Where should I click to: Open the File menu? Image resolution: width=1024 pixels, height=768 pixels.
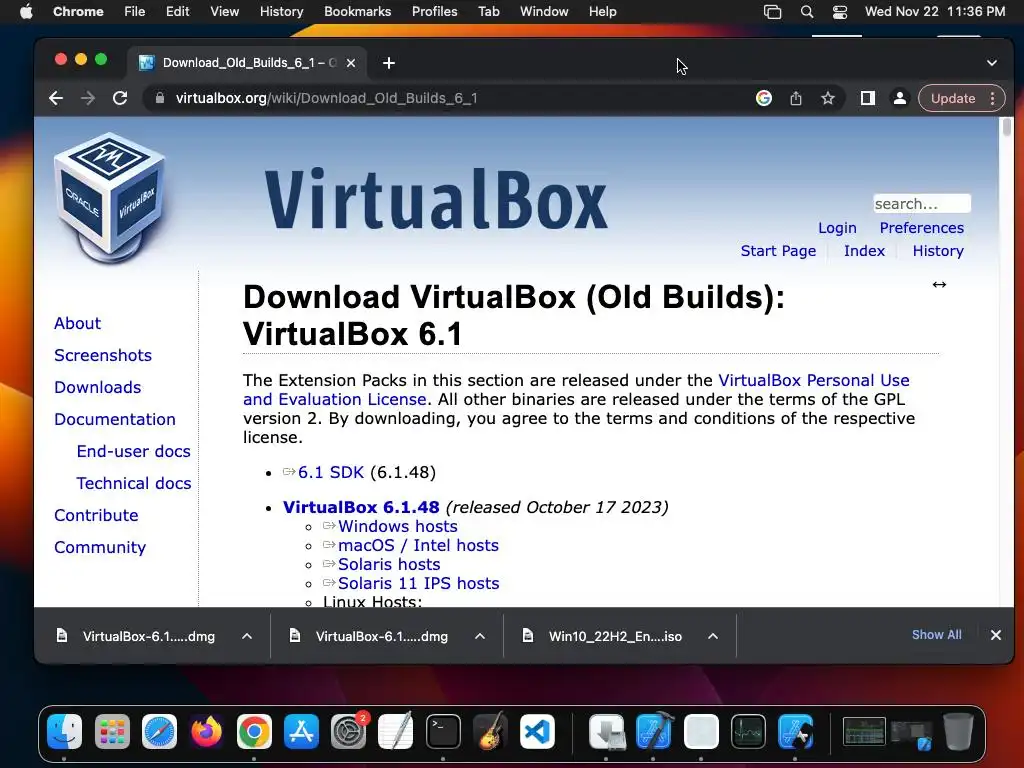click(135, 12)
